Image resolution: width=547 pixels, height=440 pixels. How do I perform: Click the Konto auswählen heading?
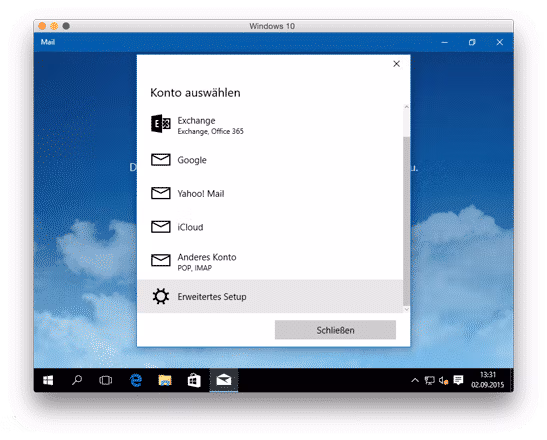tap(195, 93)
